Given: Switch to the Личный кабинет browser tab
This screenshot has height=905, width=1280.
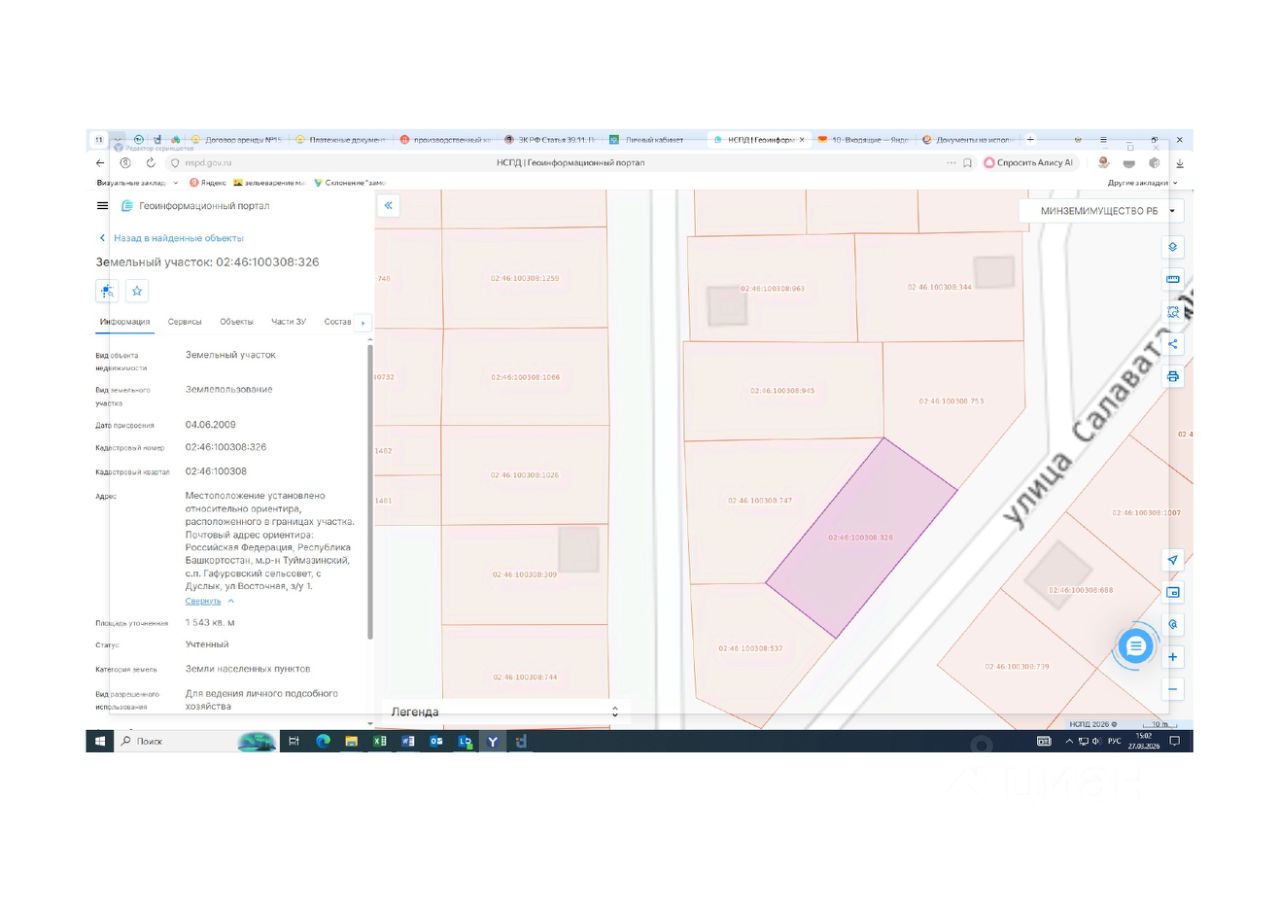Looking at the screenshot, I should click(x=654, y=140).
